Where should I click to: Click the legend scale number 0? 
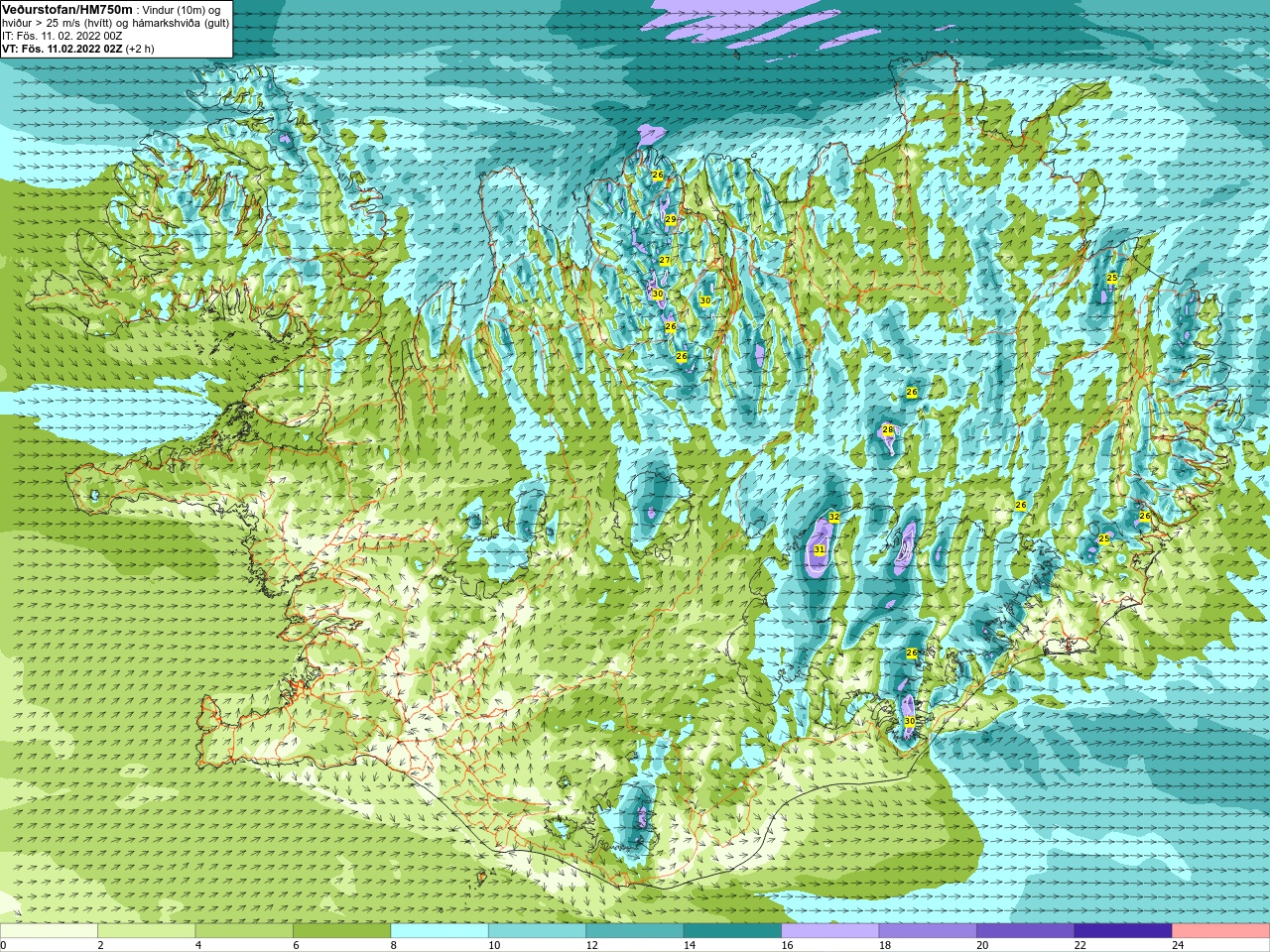[4, 945]
